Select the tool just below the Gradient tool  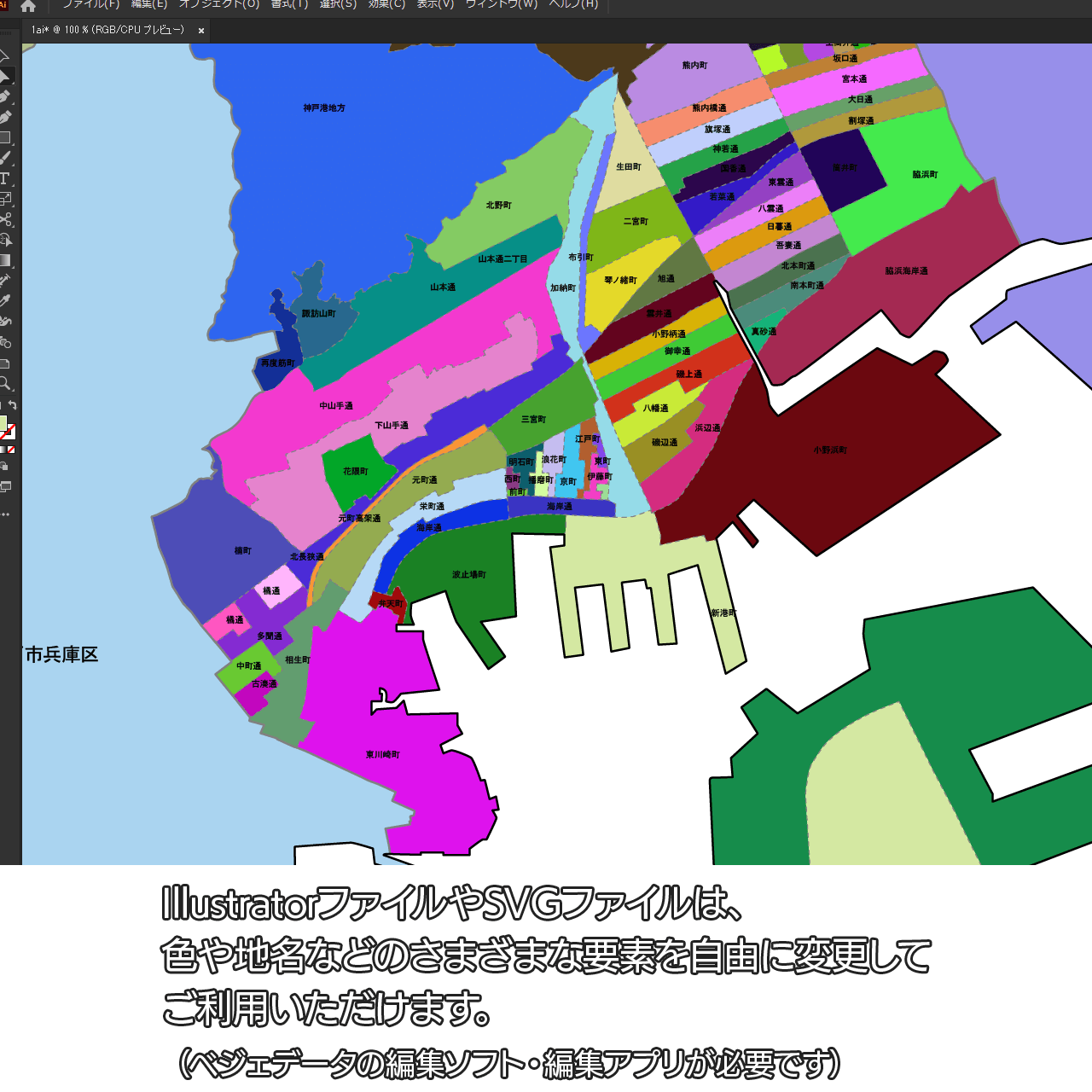[x=5, y=281]
